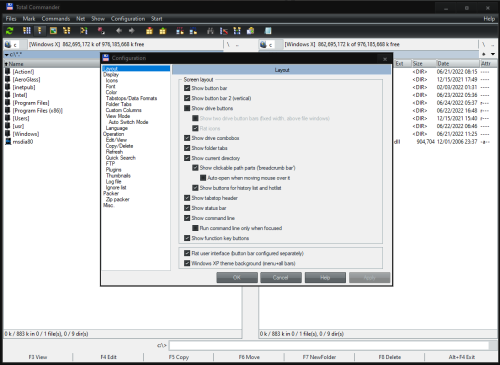Viewport: 500px width, 365px height.
Task: Select Zip packer in configuration tree
Action: [117, 199]
